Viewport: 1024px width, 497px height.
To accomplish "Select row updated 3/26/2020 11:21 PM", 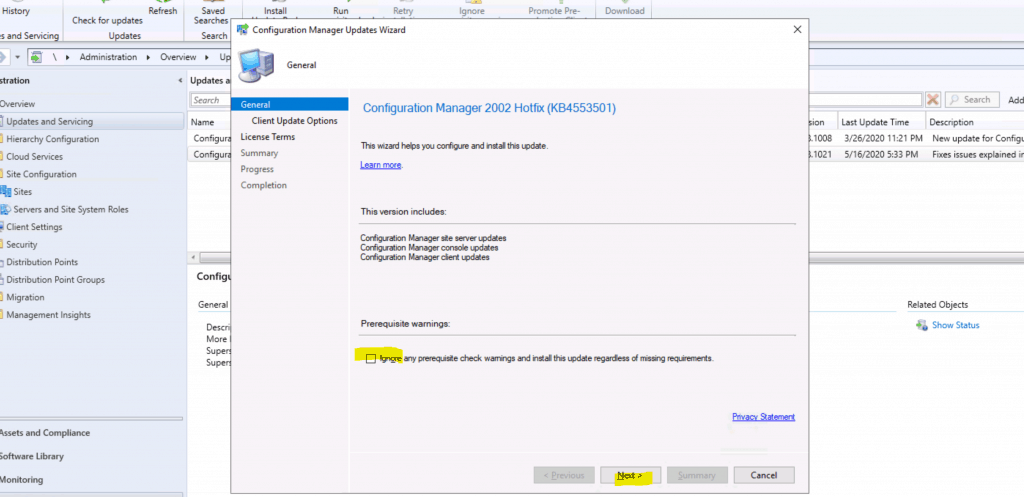I will pos(882,138).
